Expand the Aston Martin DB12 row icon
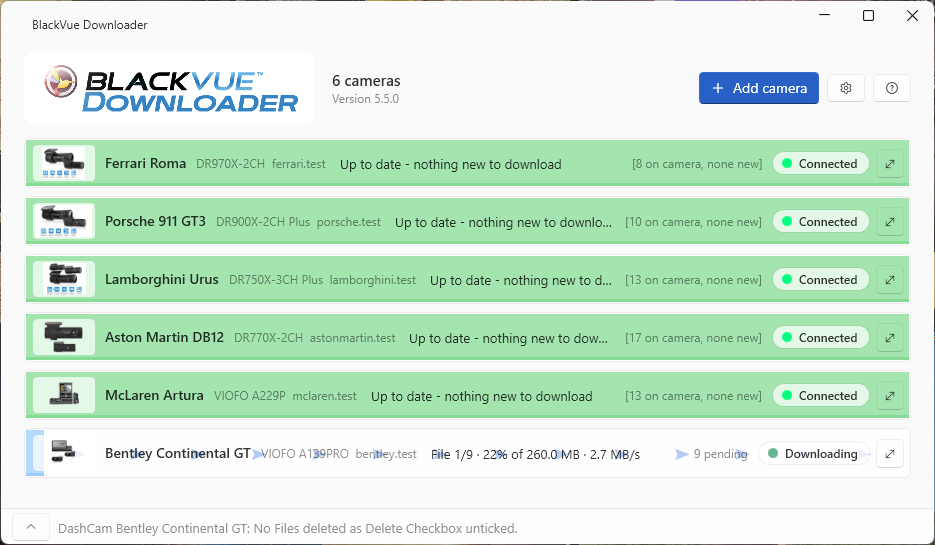 pyautogui.click(x=890, y=337)
